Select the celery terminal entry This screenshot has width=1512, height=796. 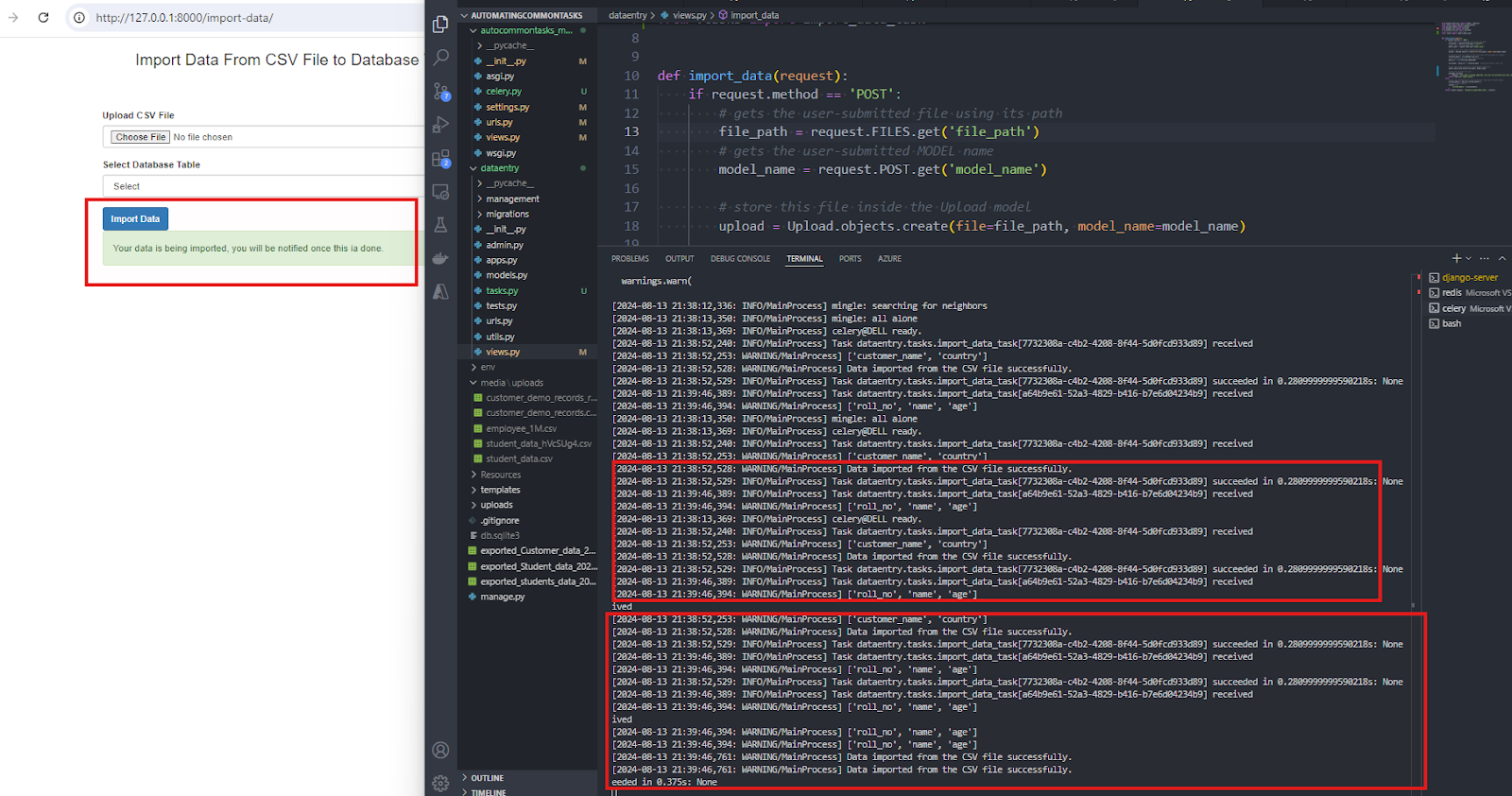[1469, 308]
